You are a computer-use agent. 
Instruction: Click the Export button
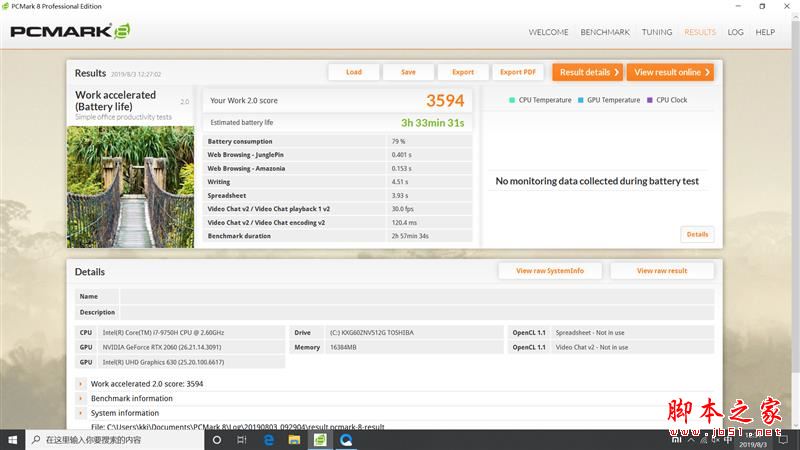[x=463, y=72]
